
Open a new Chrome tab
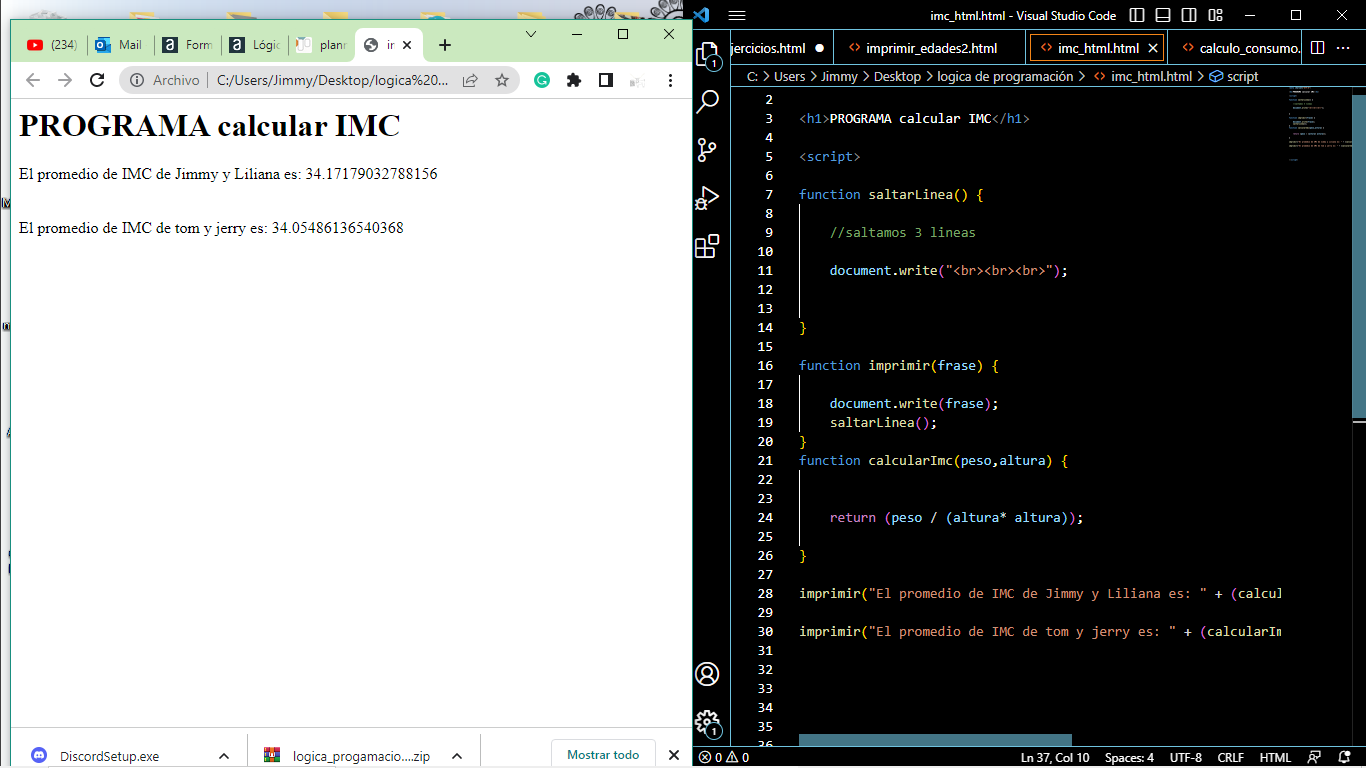pos(445,45)
